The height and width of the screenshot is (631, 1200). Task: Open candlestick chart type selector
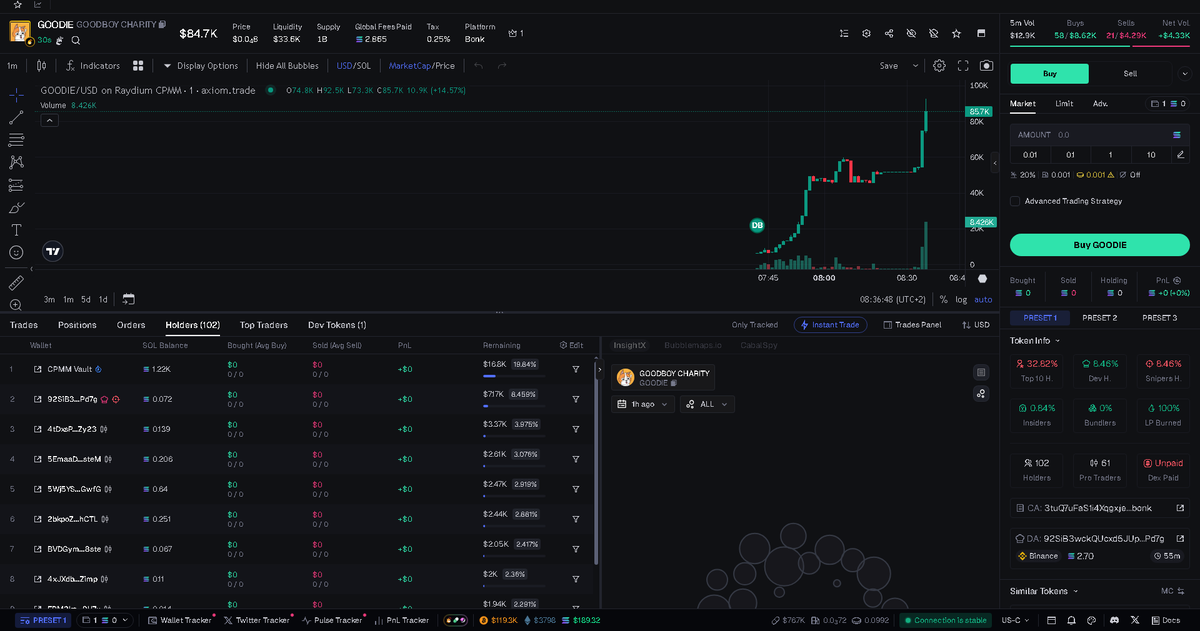(x=41, y=66)
